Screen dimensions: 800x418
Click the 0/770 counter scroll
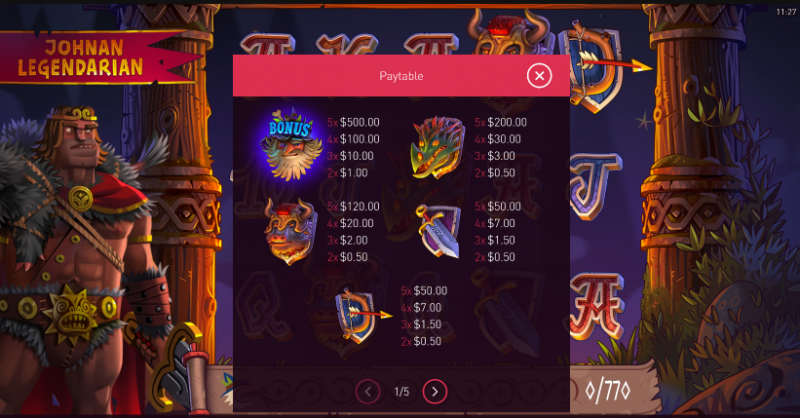coord(609,391)
